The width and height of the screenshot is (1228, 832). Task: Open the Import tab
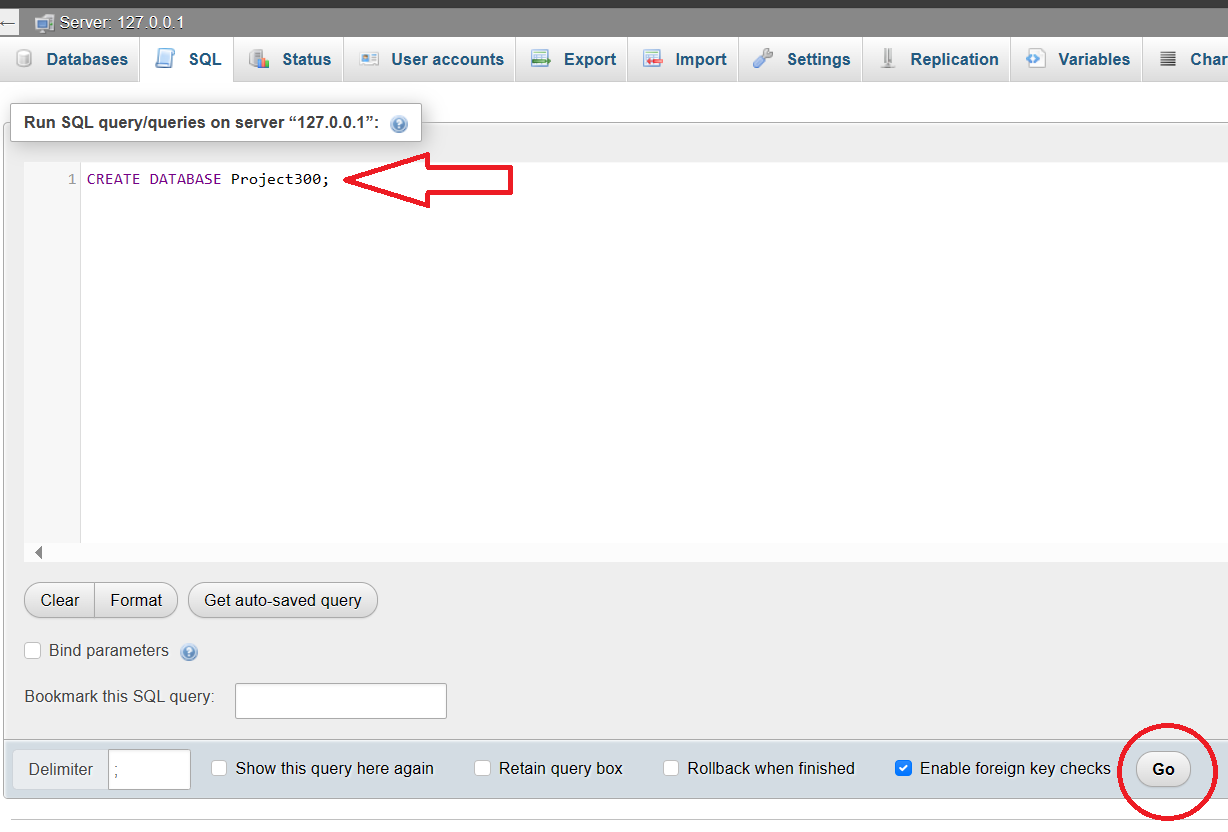point(684,59)
